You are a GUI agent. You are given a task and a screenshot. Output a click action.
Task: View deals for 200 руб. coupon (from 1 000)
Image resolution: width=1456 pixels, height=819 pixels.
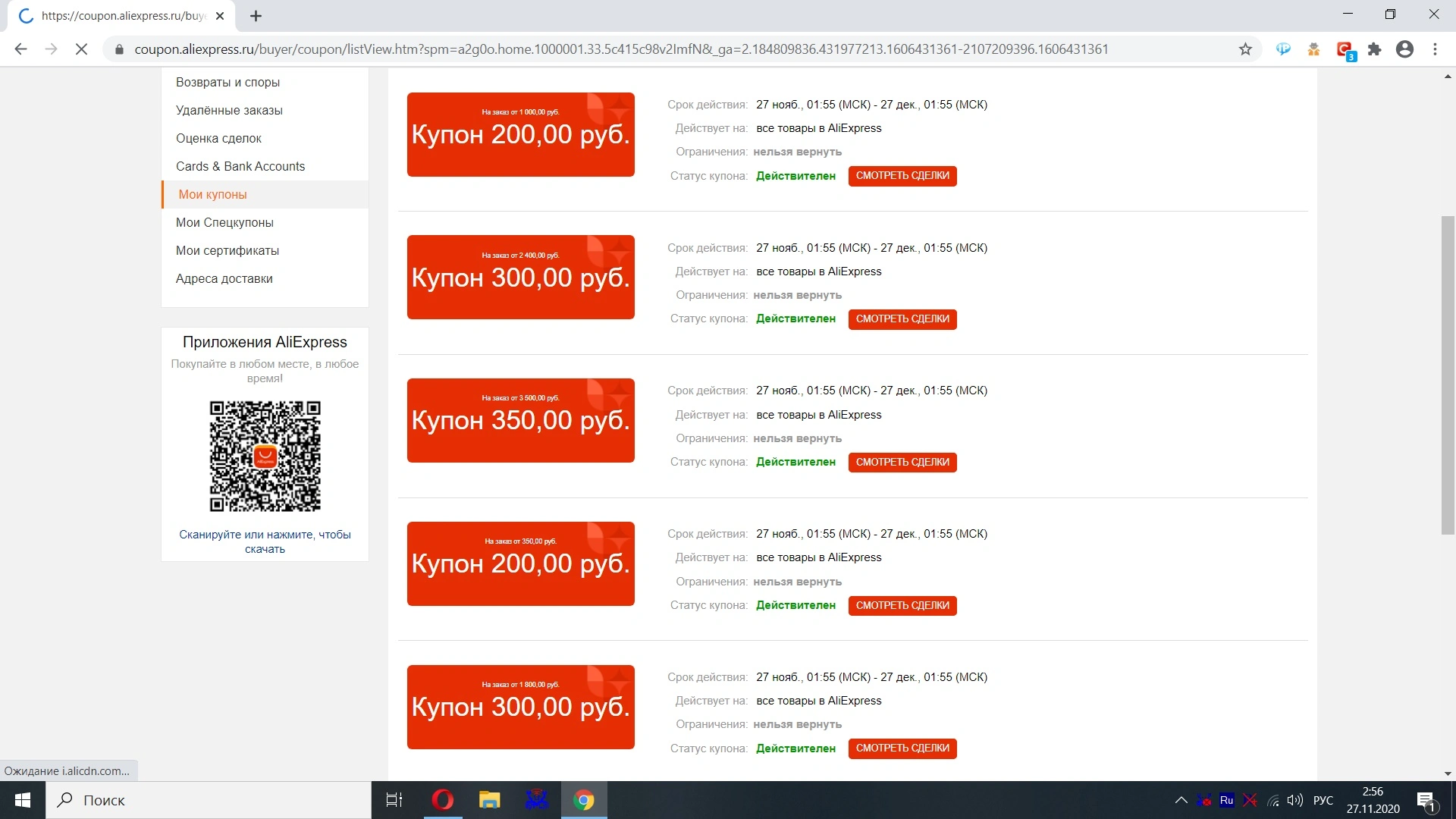902,176
